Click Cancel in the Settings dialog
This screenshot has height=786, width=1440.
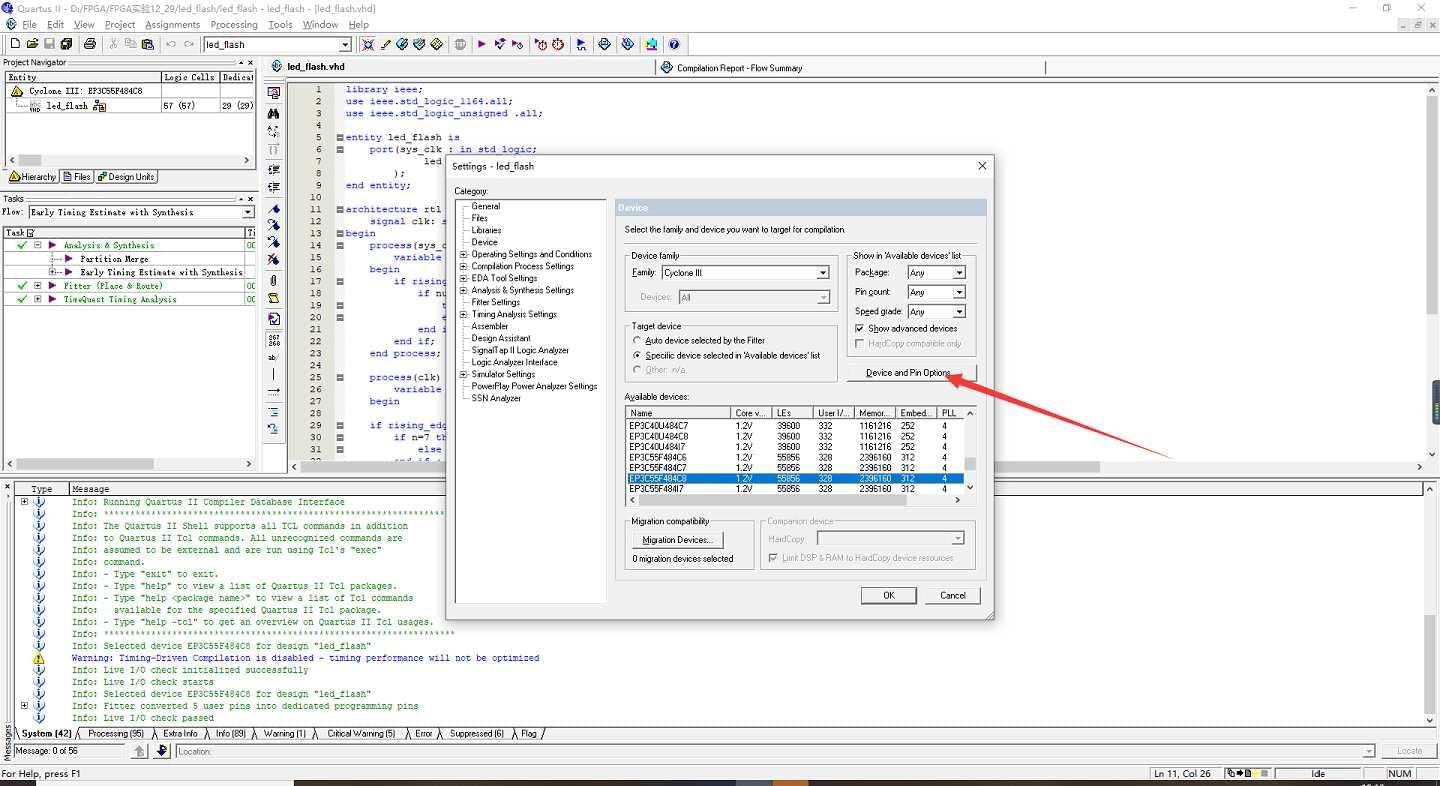point(953,595)
